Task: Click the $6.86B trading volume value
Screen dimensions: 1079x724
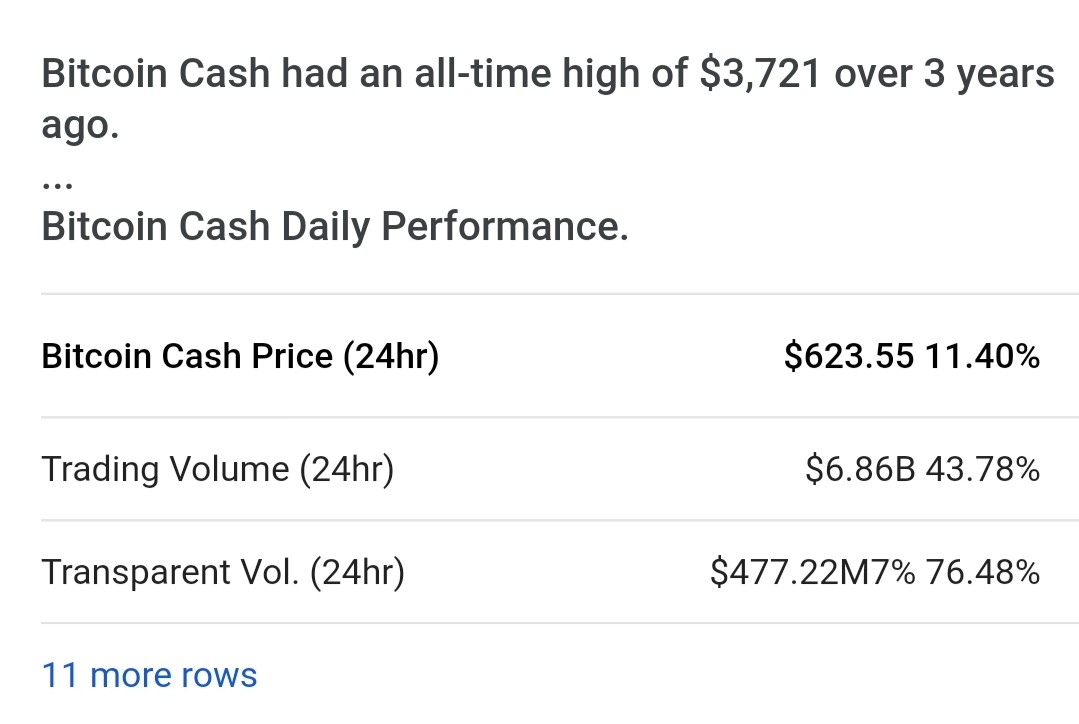Action: point(860,469)
